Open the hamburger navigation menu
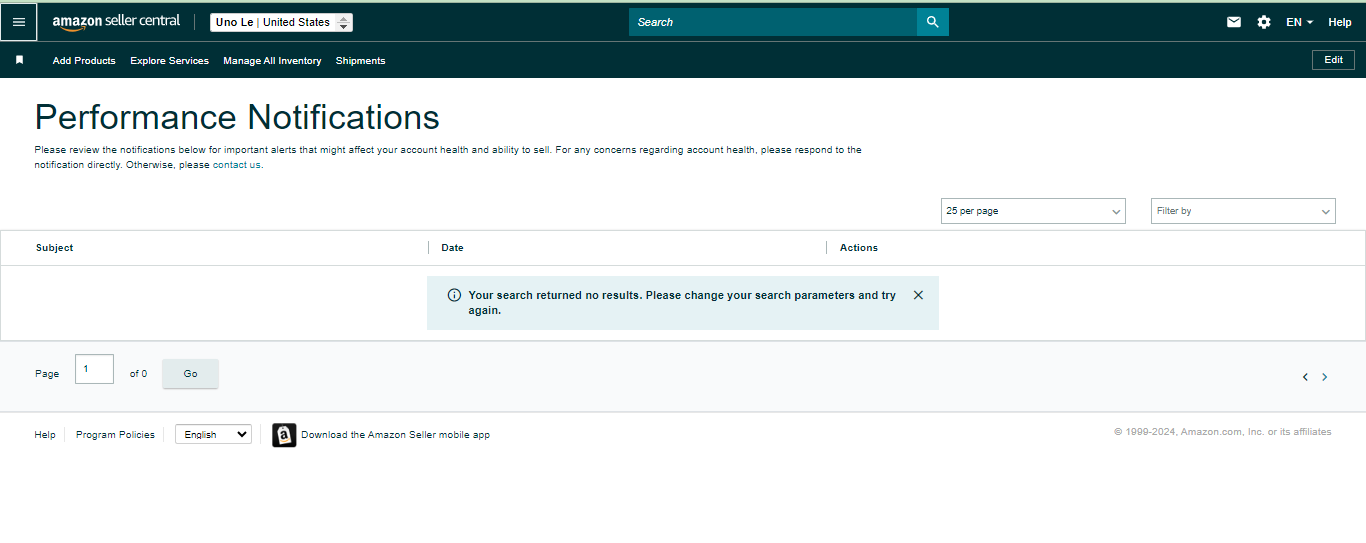This screenshot has height=543, width=1366. point(19,22)
